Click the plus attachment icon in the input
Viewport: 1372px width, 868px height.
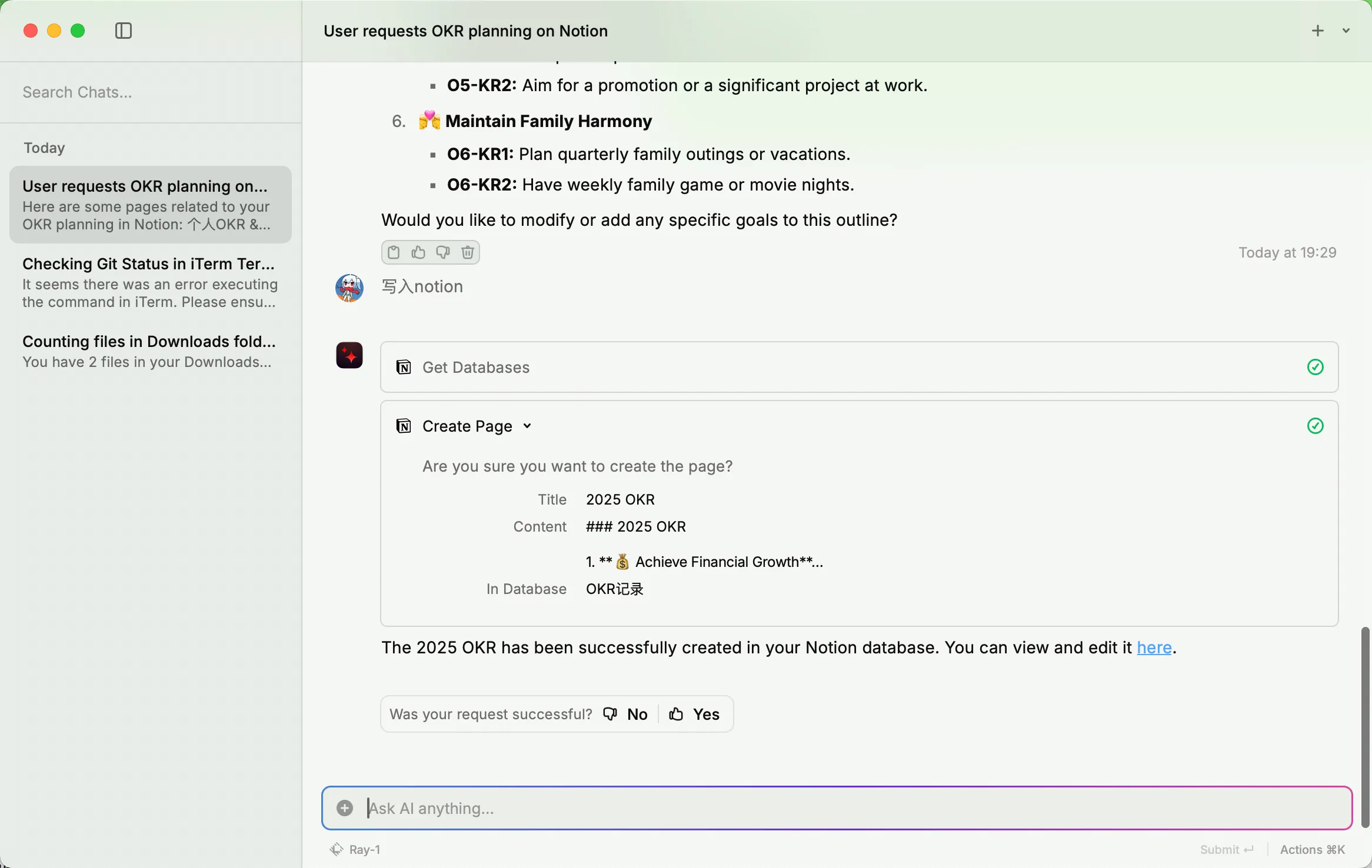[x=345, y=808]
